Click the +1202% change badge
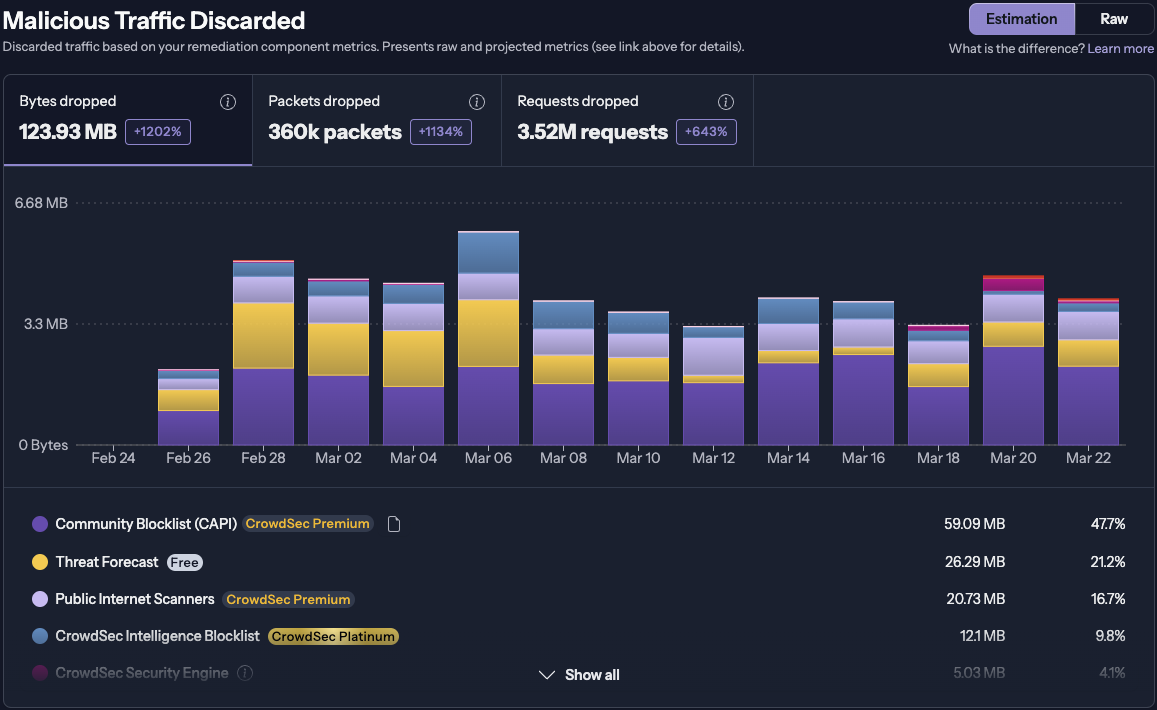Screen dimensions: 1157x710 pyautogui.click(x=158, y=132)
